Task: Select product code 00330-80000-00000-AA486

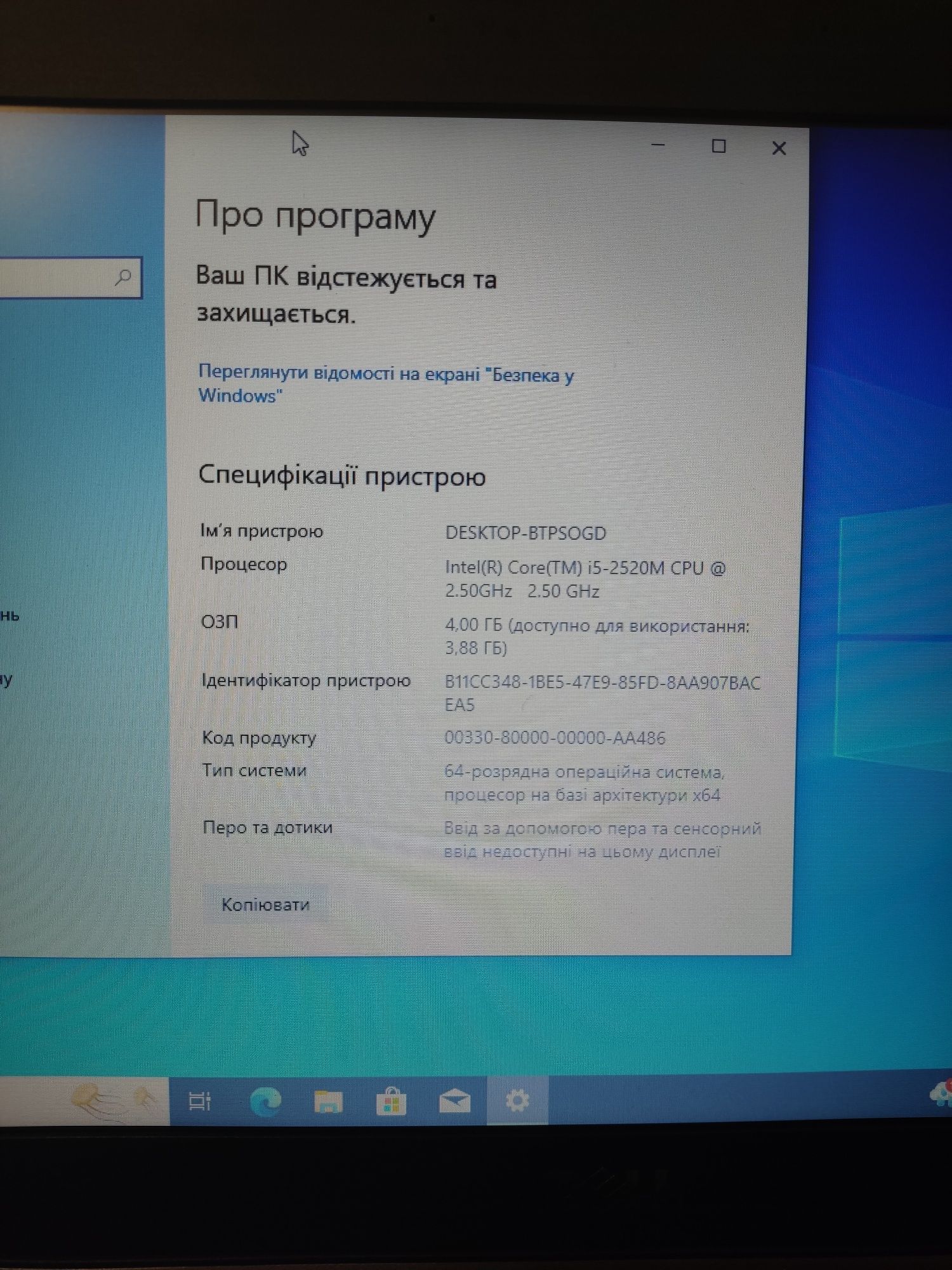Action: 555,738
